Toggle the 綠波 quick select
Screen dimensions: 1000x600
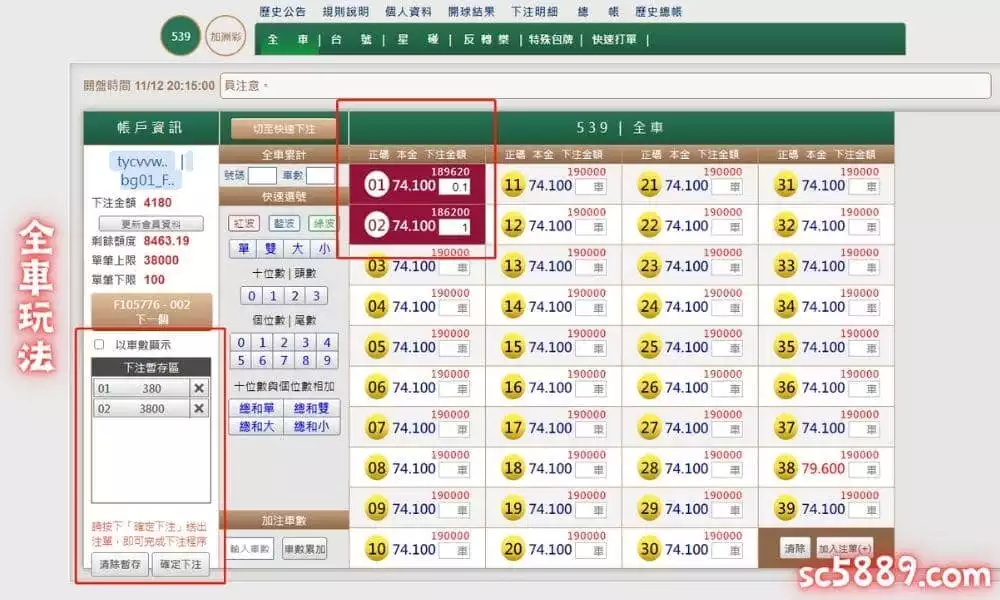(323, 223)
